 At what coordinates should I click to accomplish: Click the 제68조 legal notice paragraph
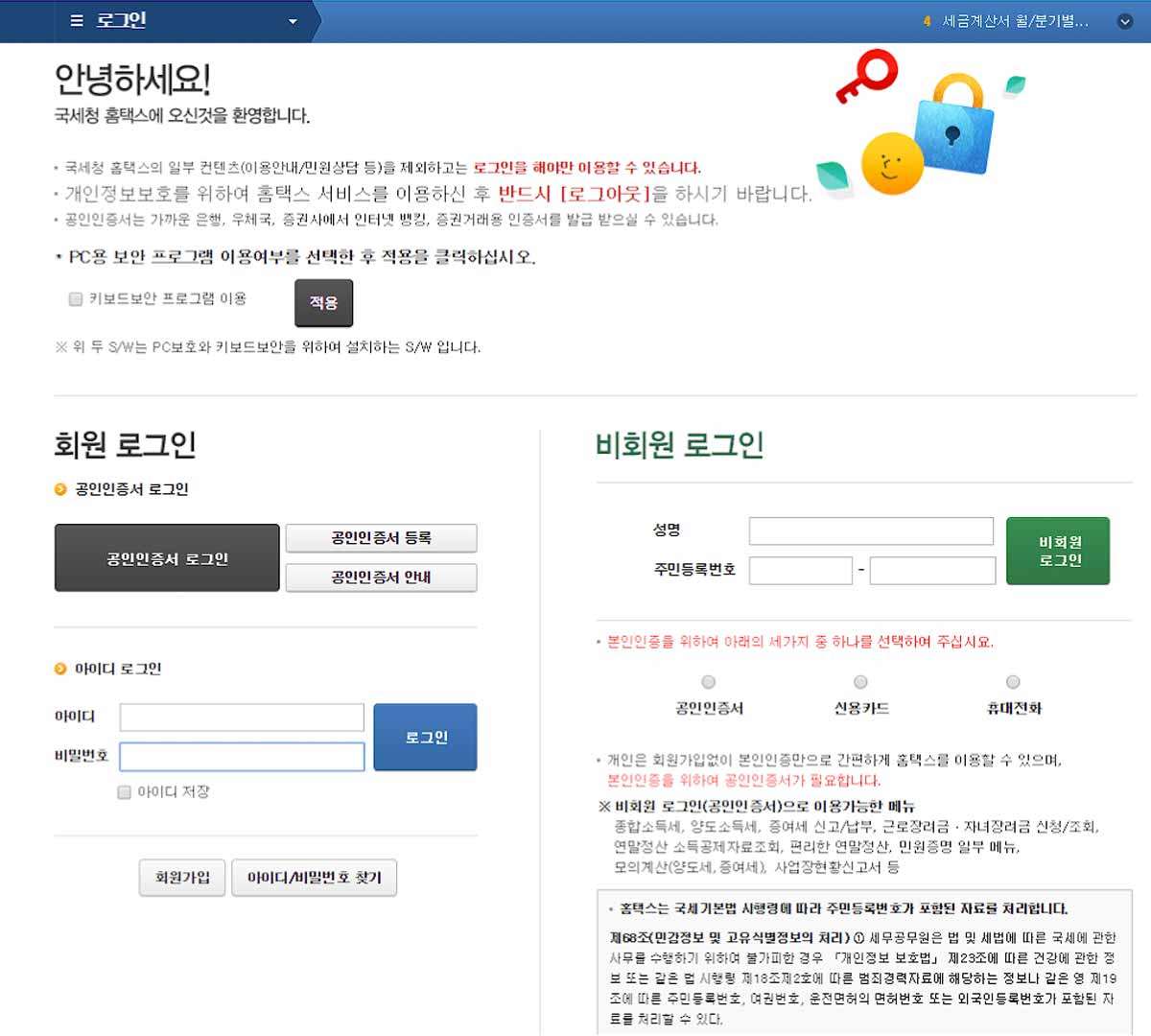(862, 977)
